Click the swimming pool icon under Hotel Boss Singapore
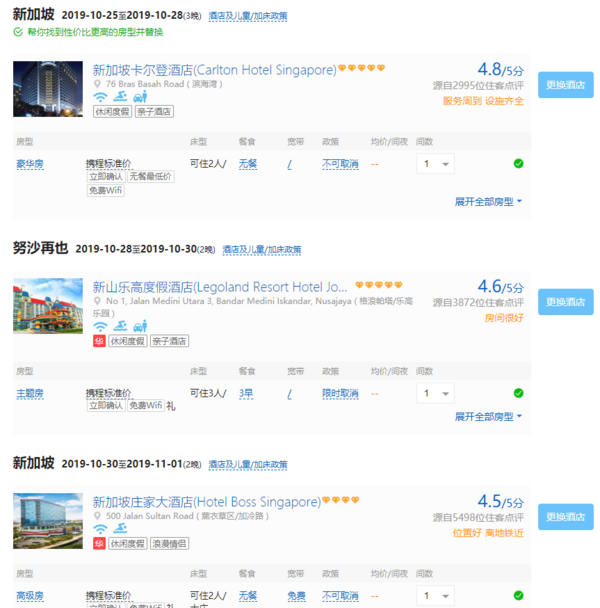This screenshot has width=600, height=608. [x=120, y=528]
